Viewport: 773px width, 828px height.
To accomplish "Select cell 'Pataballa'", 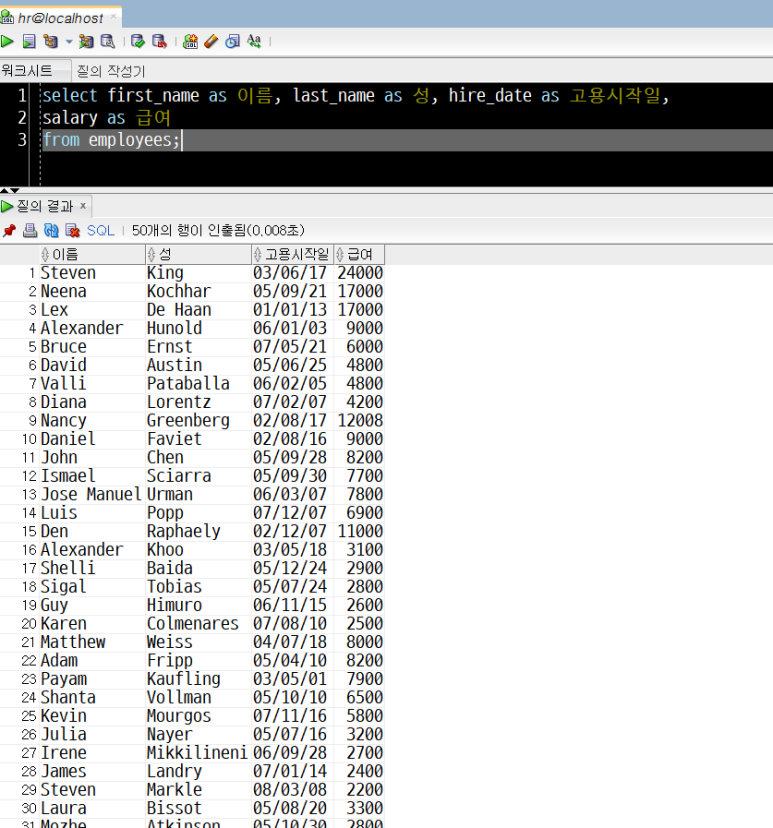I will [199, 384].
